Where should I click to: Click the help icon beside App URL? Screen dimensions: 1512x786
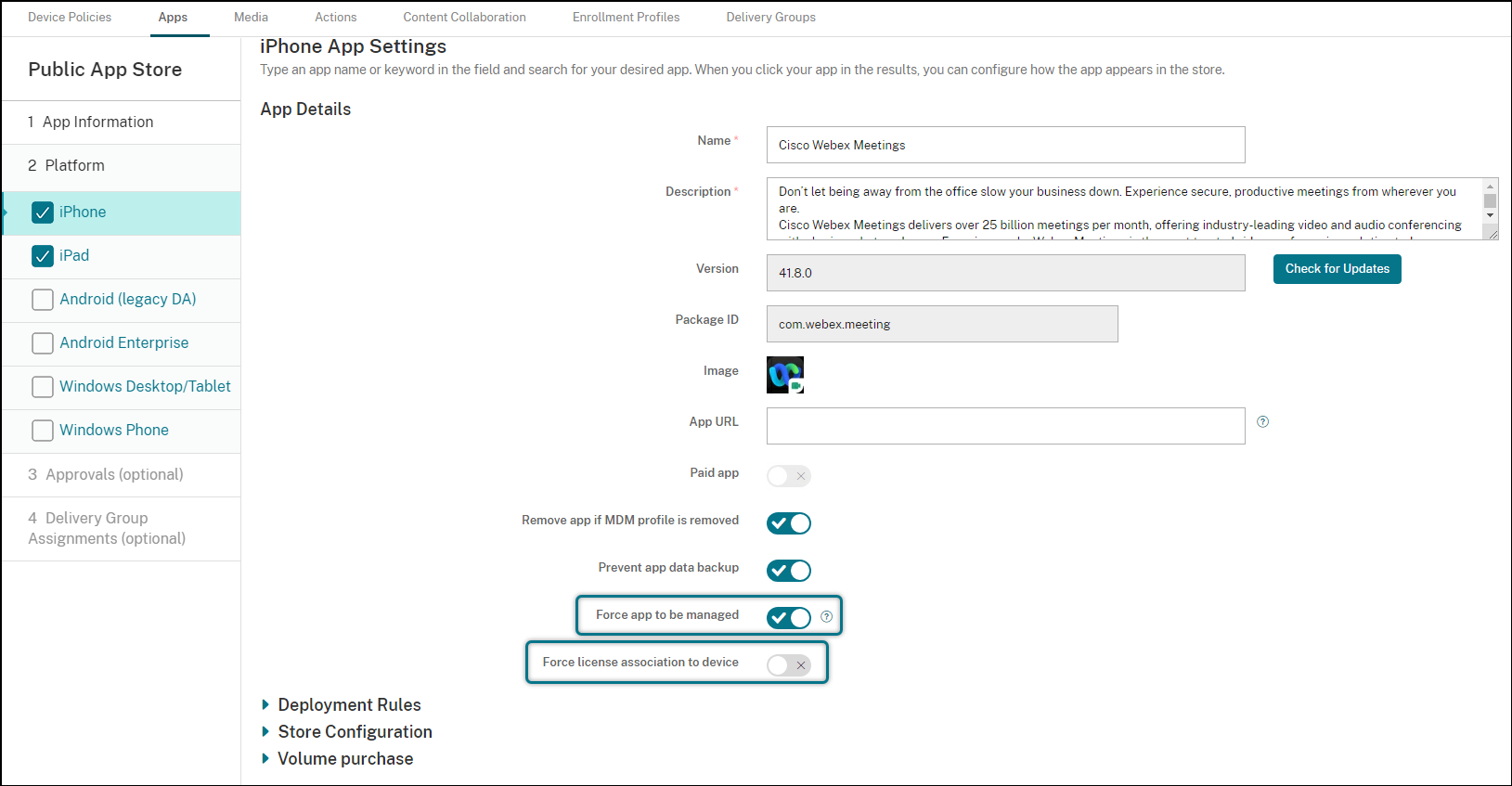[x=1262, y=422]
